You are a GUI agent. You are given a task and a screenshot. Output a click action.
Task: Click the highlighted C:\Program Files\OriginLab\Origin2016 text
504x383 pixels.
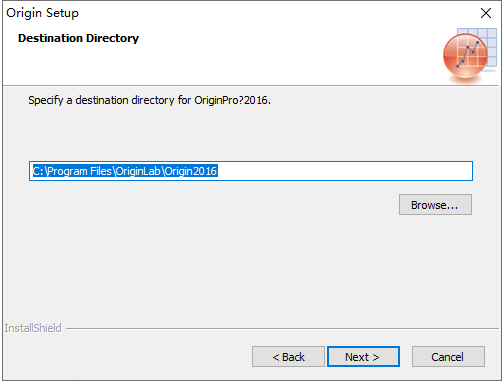pyautogui.click(x=125, y=171)
